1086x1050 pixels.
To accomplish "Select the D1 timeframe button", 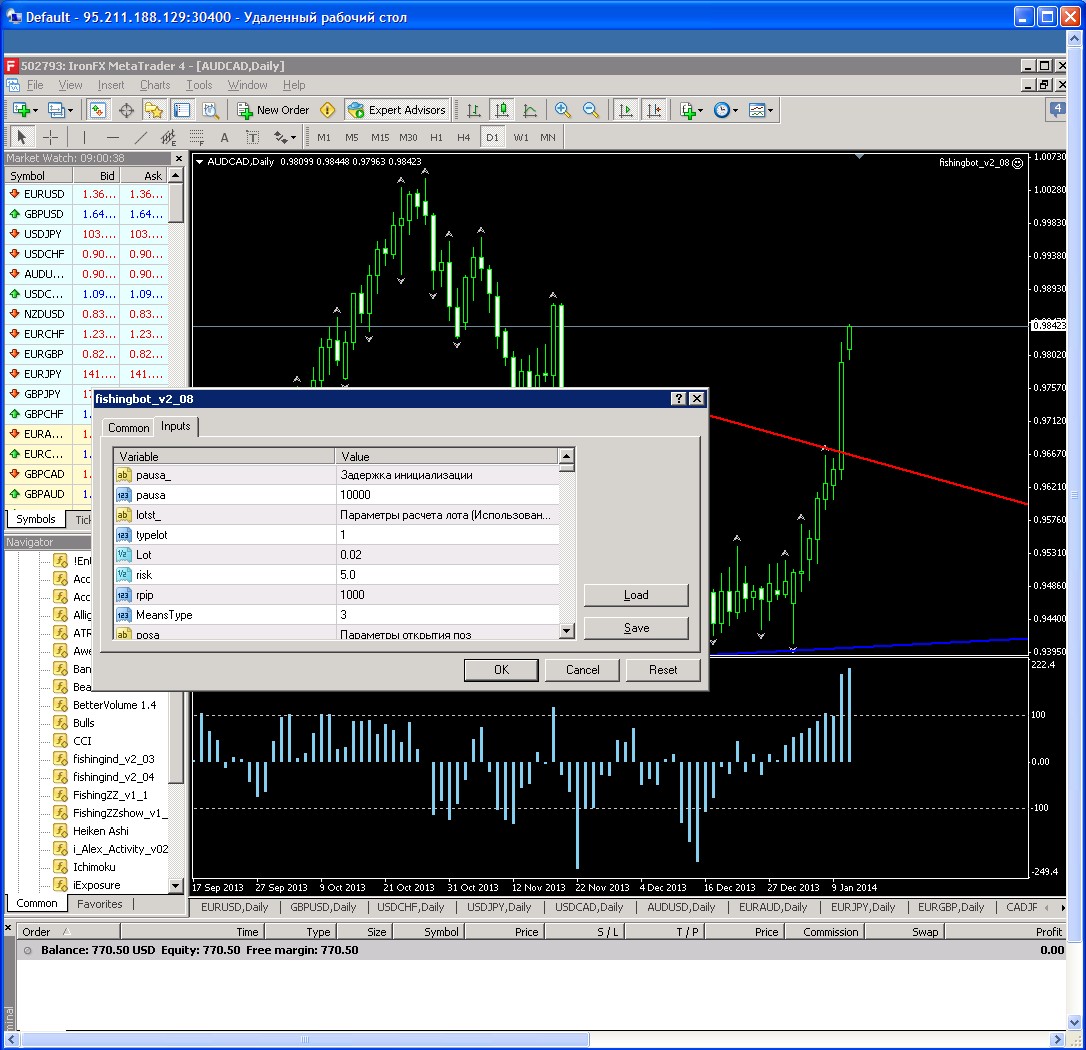I will 492,137.
